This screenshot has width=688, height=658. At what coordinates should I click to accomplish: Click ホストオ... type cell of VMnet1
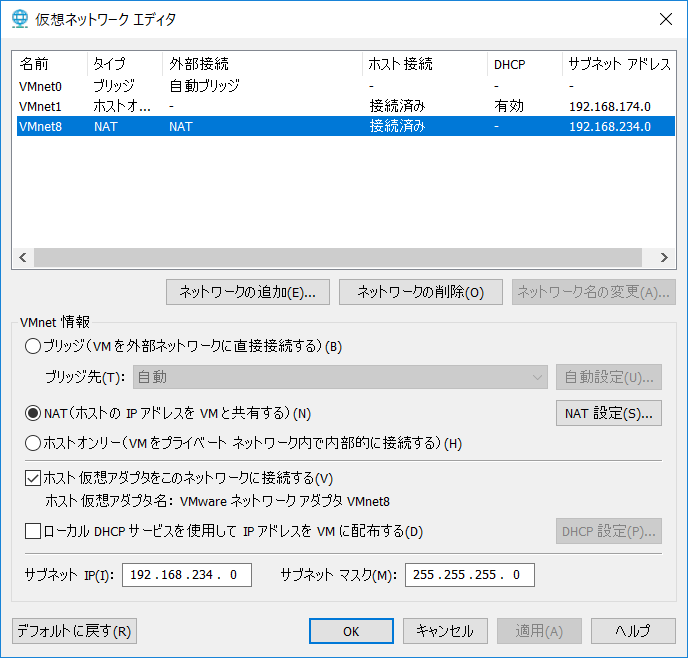pyautogui.click(x=122, y=106)
